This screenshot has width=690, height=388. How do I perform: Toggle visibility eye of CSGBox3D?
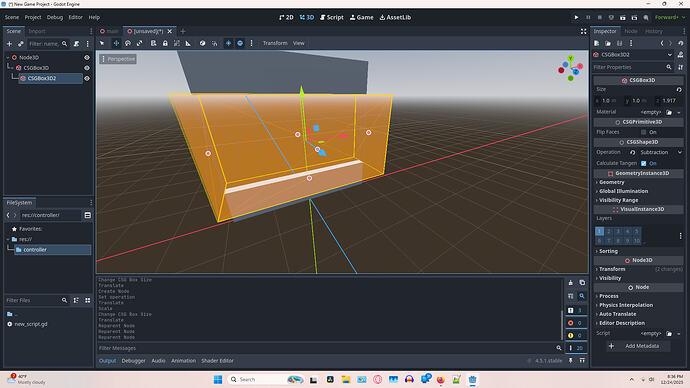87,68
